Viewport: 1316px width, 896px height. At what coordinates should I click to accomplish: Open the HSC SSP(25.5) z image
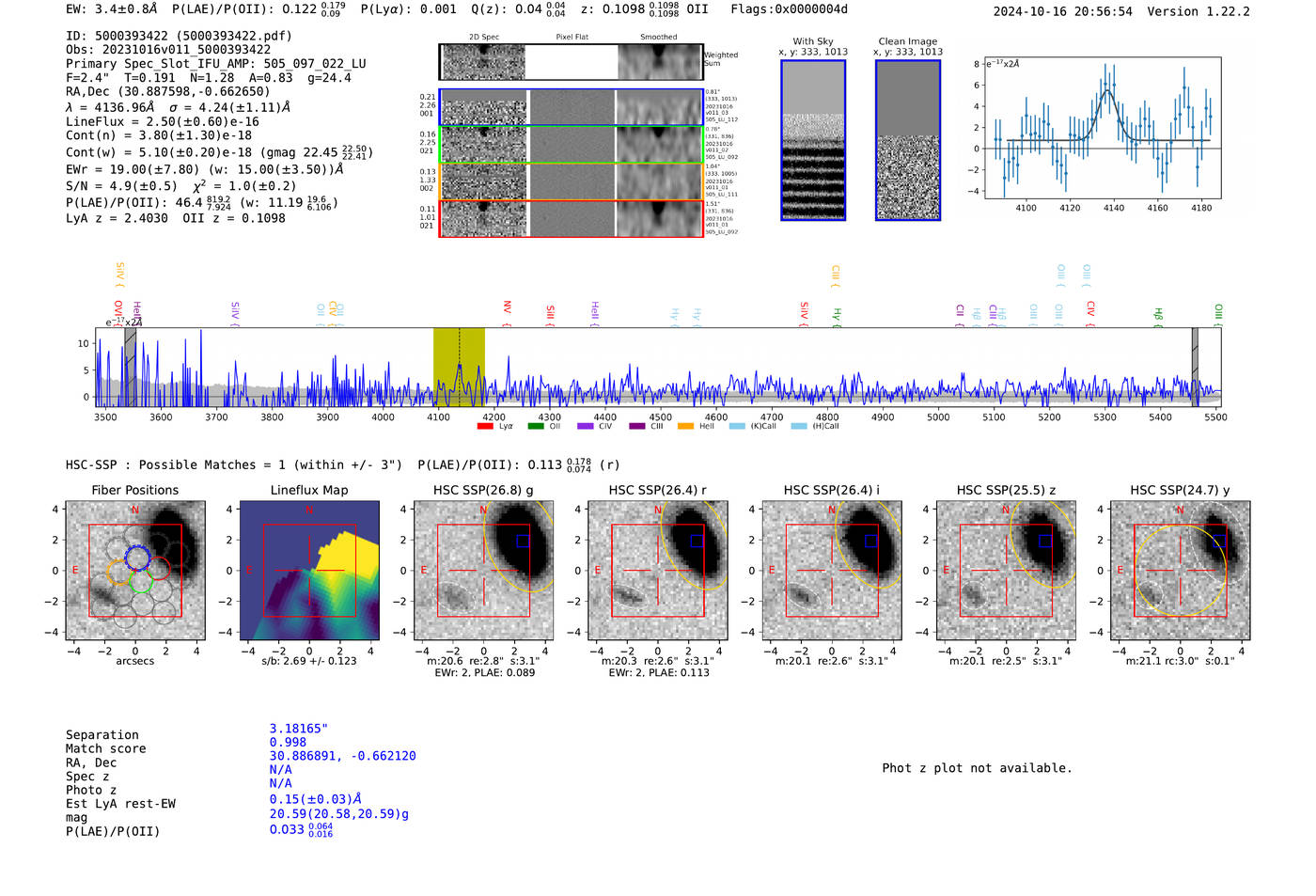(x=1006, y=571)
